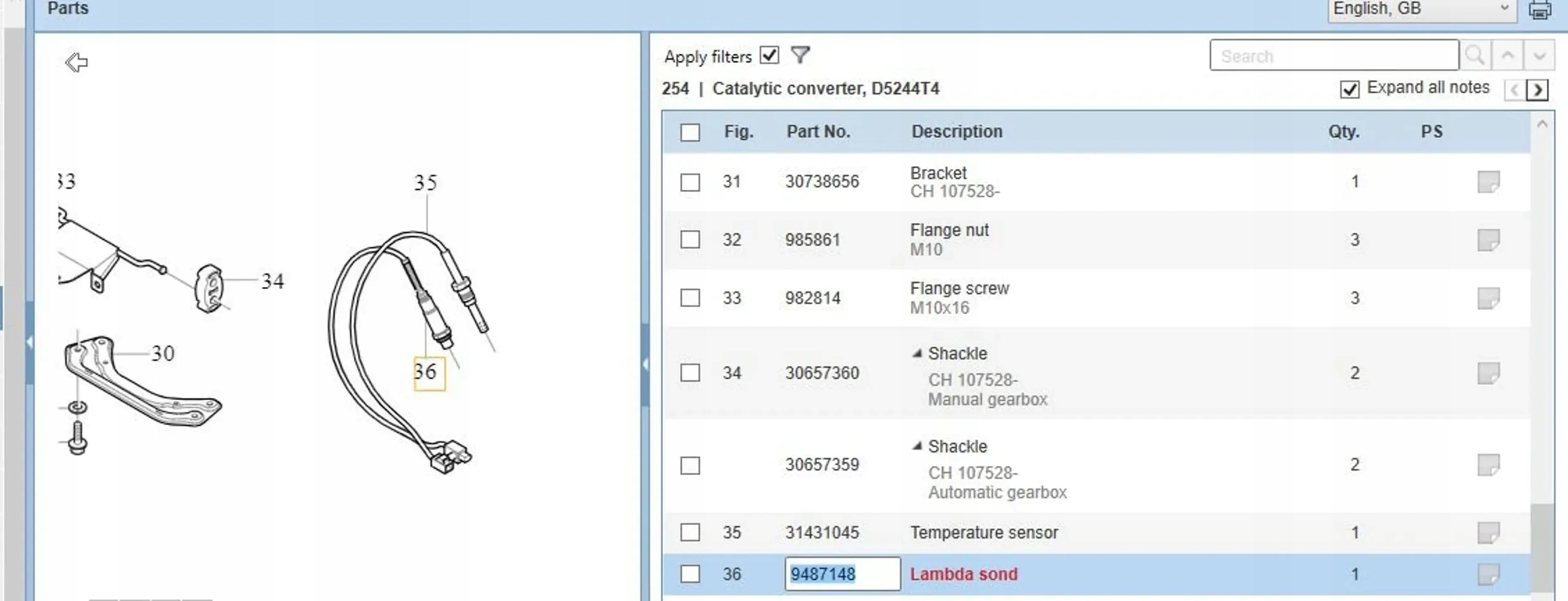1568x601 pixels.
Task: Click the part number field 9487148
Action: pyautogui.click(x=842, y=573)
